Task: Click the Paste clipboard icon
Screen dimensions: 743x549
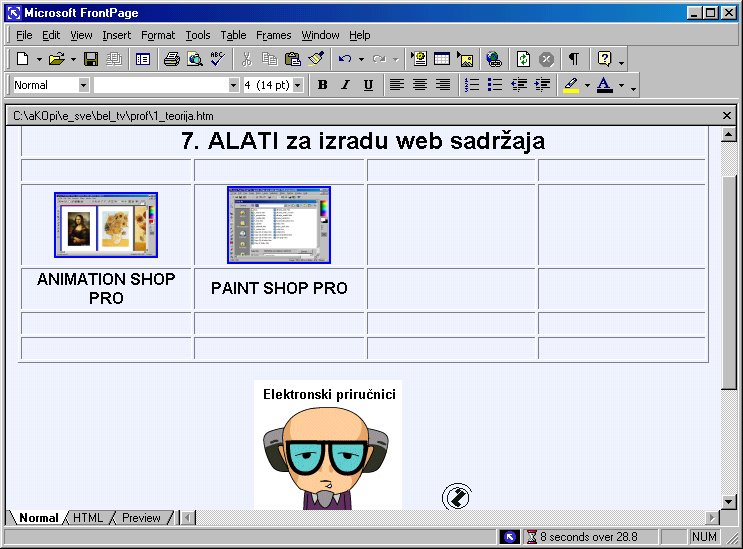Action: [293, 59]
